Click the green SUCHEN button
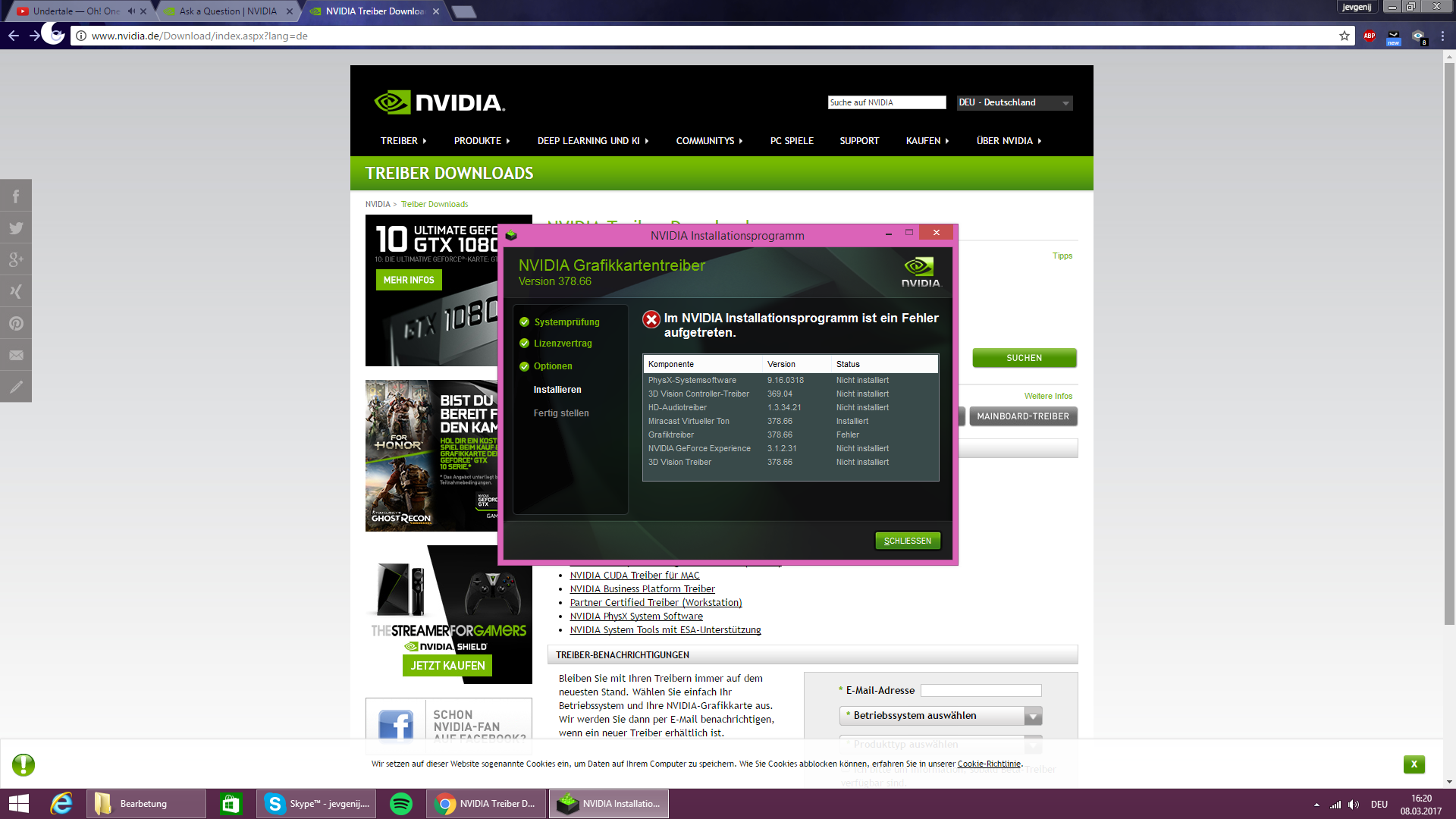The width and height of the screenshot is (1456, 819). (1024, 358)
